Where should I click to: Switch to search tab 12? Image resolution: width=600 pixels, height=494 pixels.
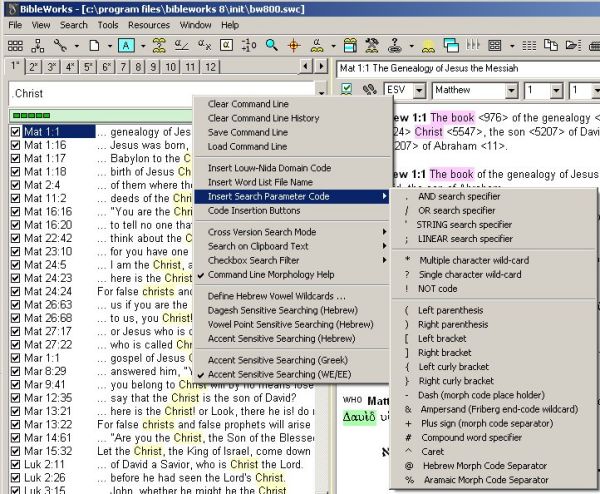(210, 67)
